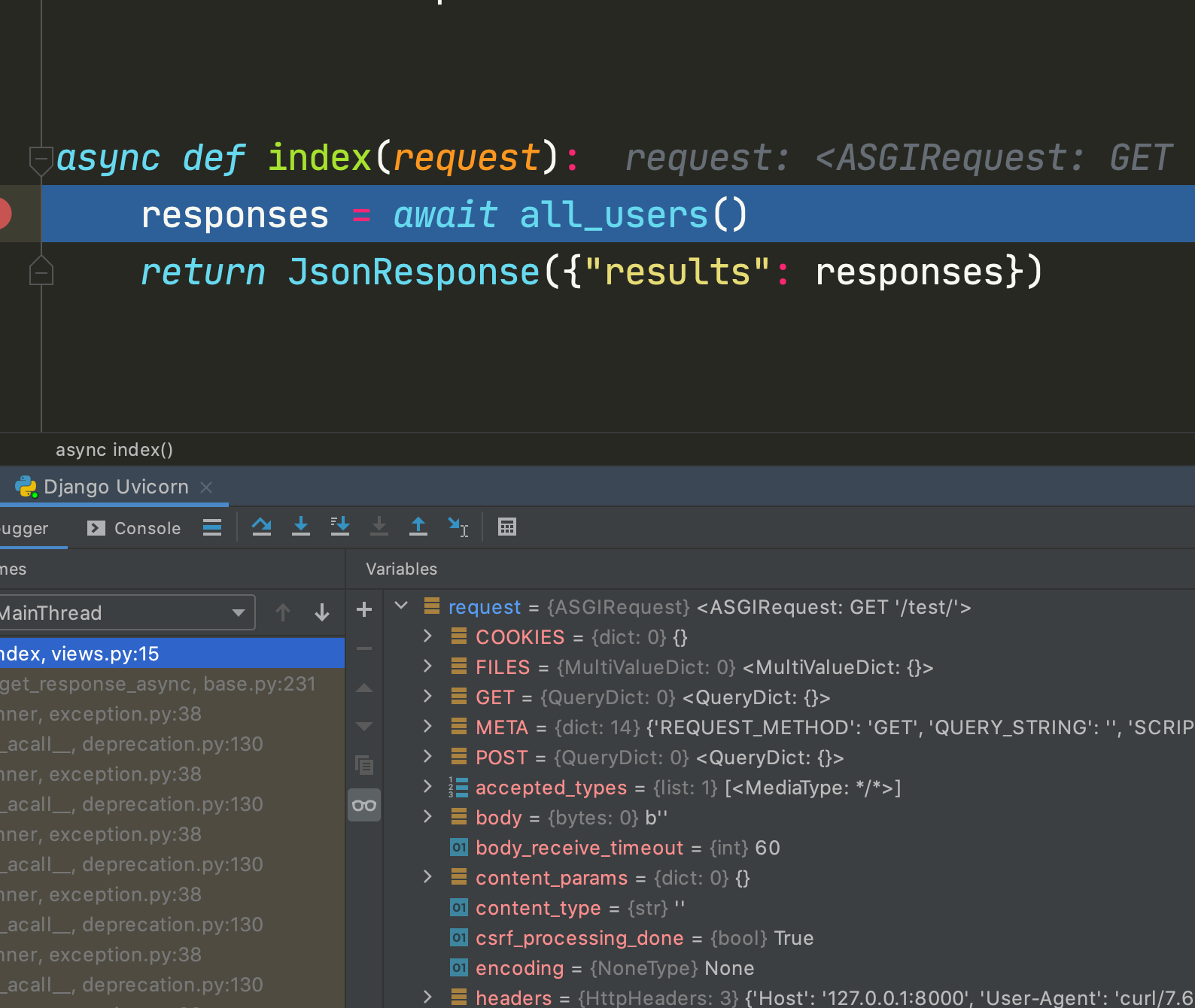Click the request variable name
The height and width of the screenshot is (1008, 1195).
pyautogui.click(x=485, y=607)
